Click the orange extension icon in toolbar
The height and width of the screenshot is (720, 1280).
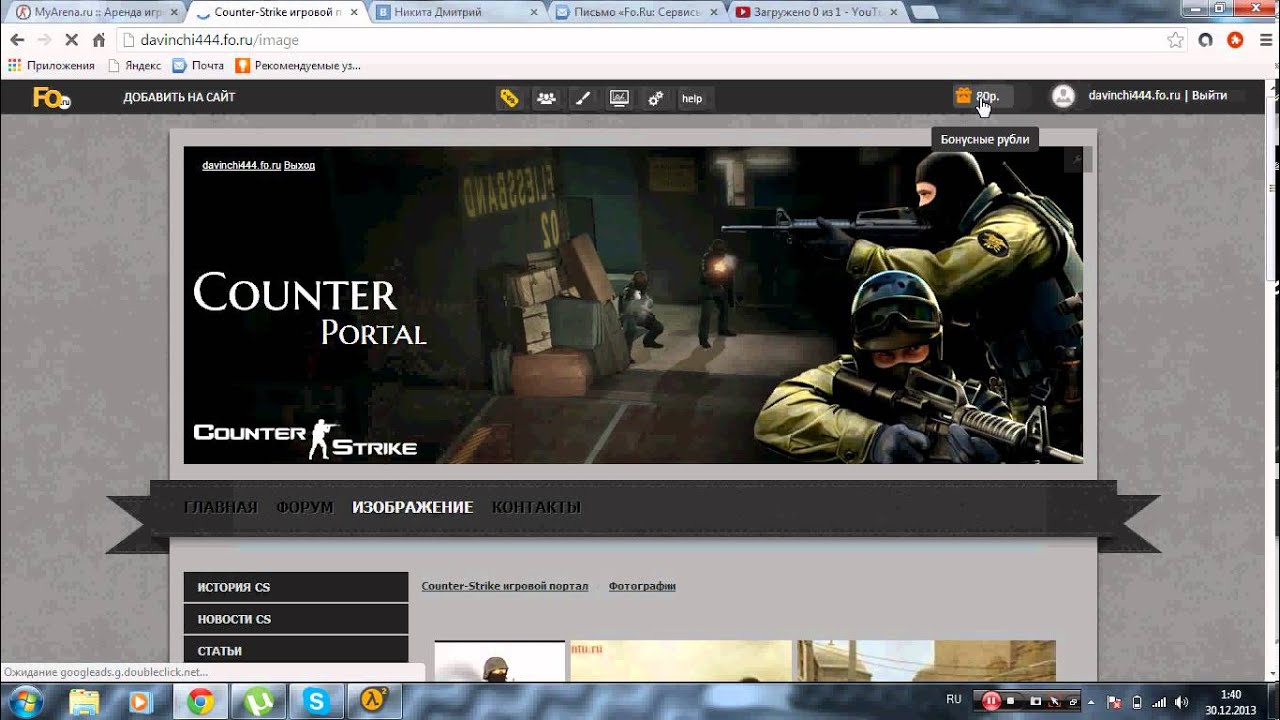click(1235, 40)
